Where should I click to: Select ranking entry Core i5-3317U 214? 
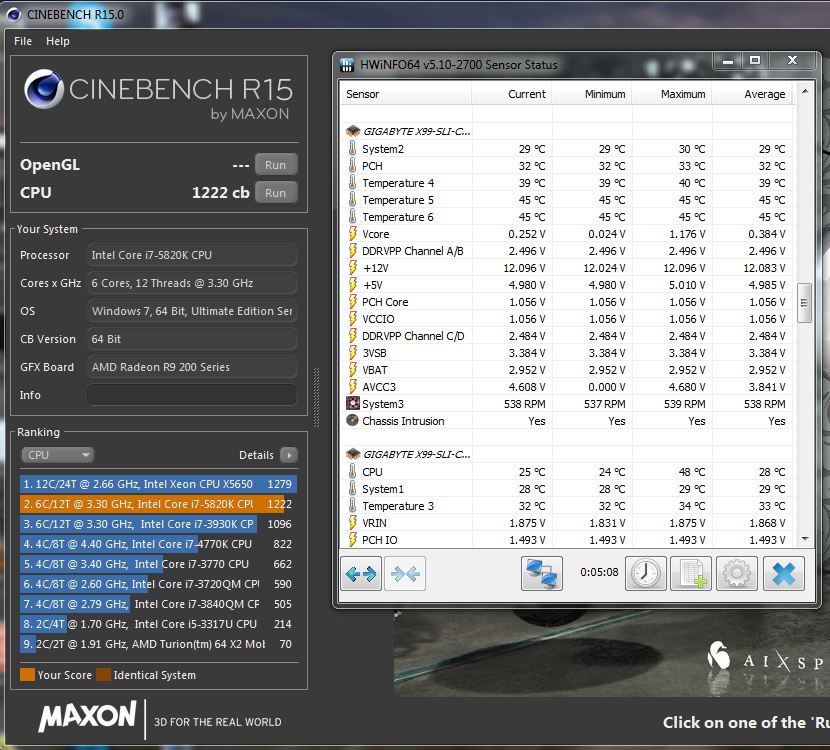[158, 624]
